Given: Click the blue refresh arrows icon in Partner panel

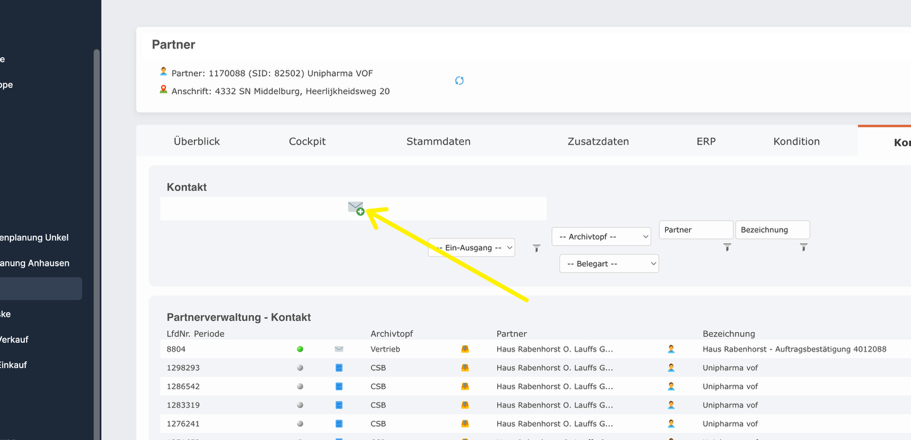Looking at the screenshot, I should click(x=459, y=80).
